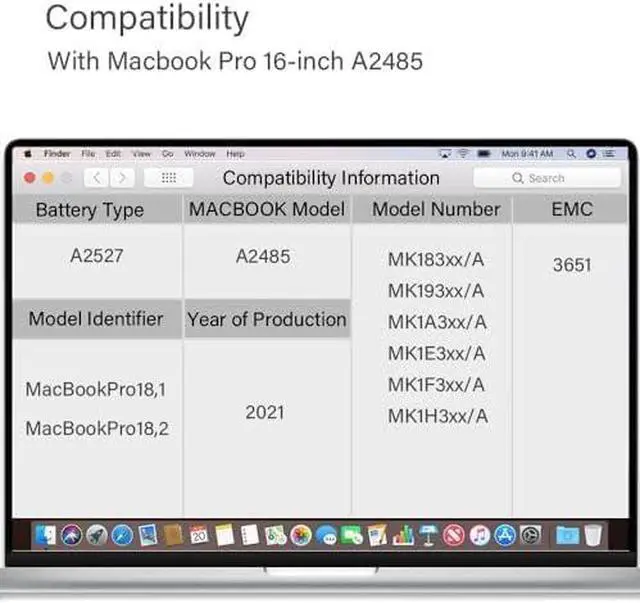Open Spotlight search in menu bar
The image size is (640, 603).
tap(570, 154)
